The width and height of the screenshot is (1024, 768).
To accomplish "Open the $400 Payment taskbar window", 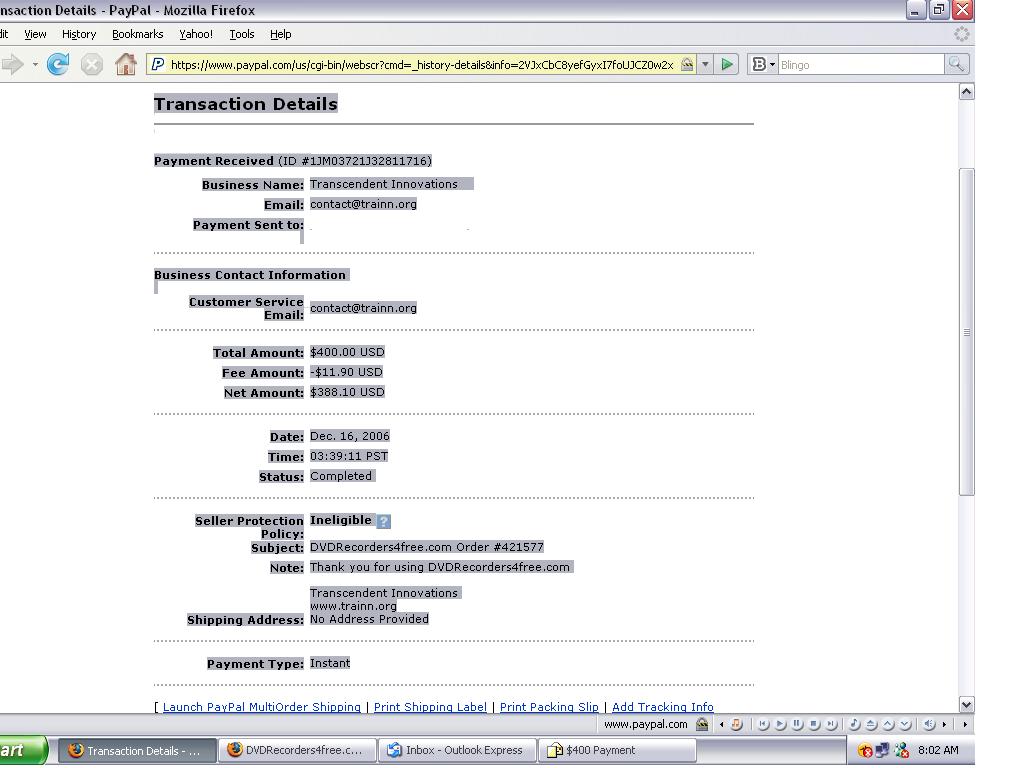I will click(x=617, y=750).
